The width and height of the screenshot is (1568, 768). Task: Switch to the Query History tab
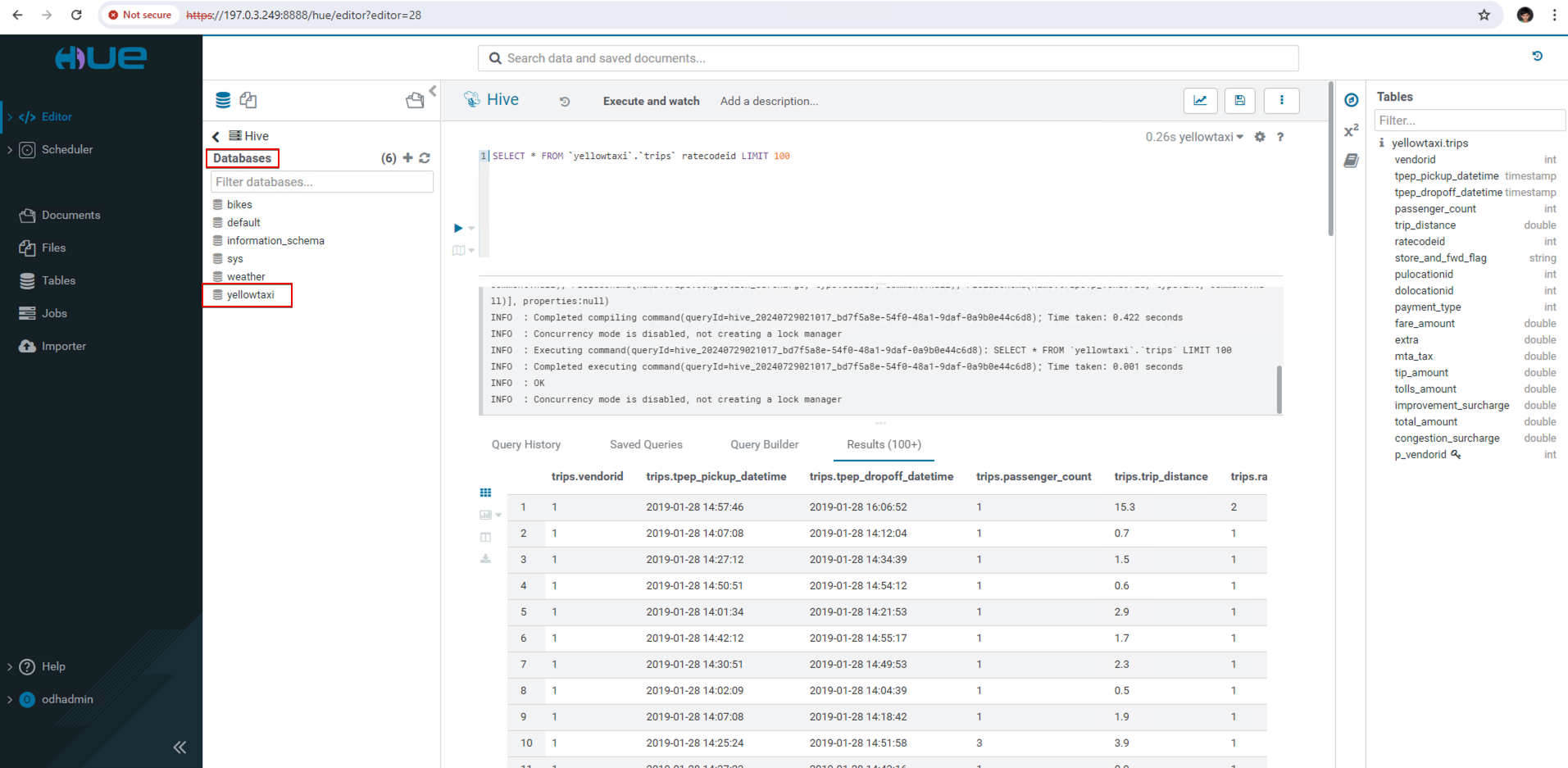pyautogui.click(x=526, y=444)
